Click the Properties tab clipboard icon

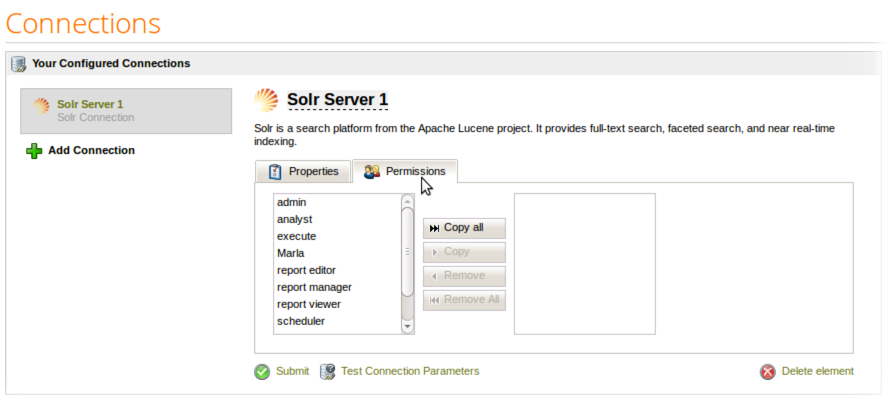[275, 172]
